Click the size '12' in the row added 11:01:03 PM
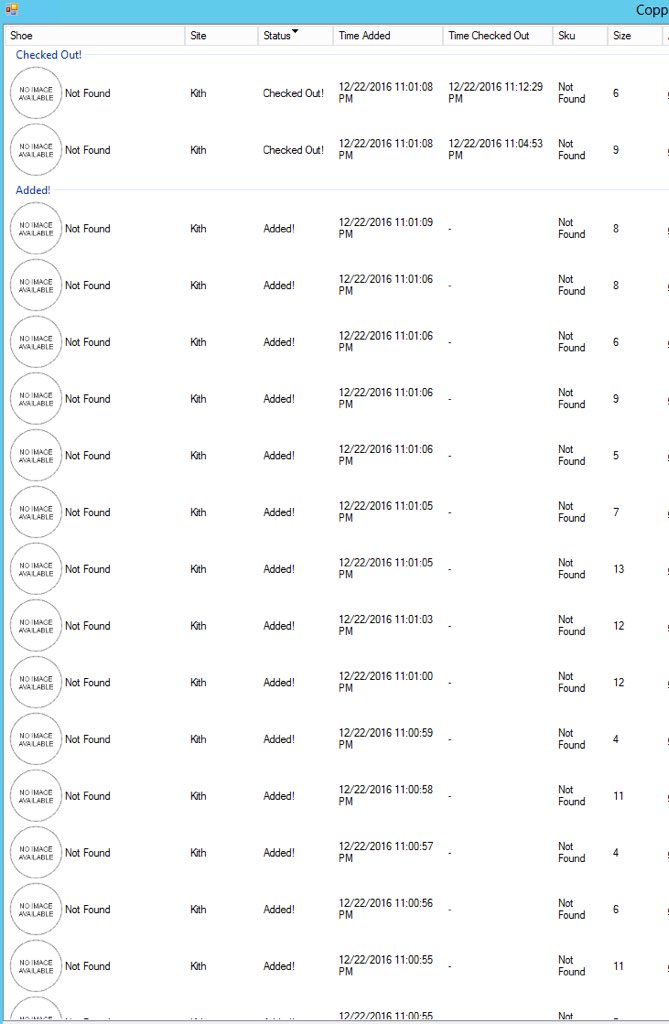 pyautogui.click(x=619, y=626)
